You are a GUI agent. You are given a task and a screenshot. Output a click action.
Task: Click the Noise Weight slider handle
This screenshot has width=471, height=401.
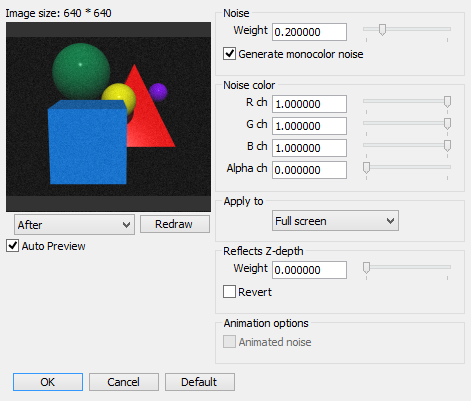click(382, 30)
